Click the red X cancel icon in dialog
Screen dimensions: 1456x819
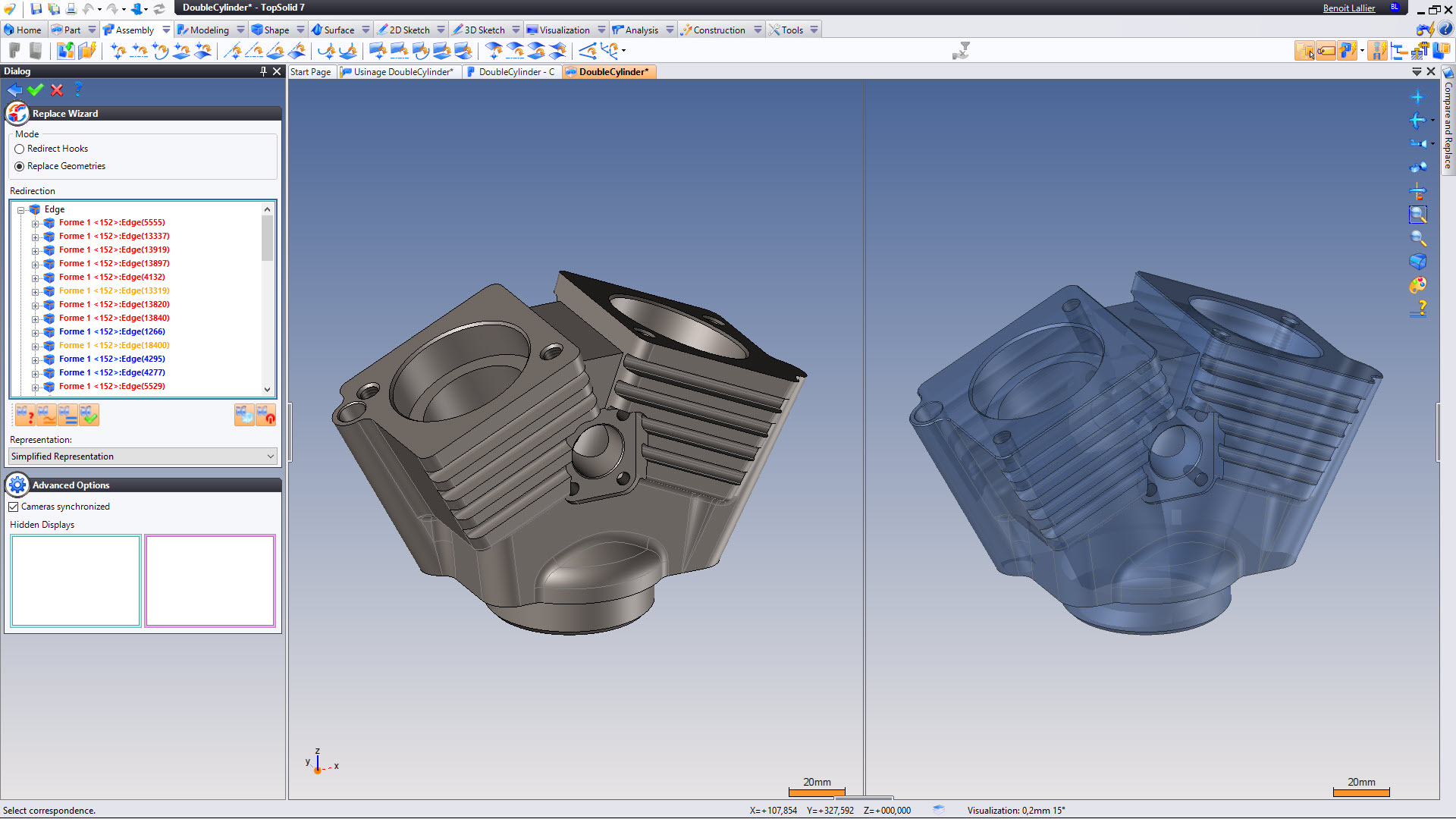point(57,90)
